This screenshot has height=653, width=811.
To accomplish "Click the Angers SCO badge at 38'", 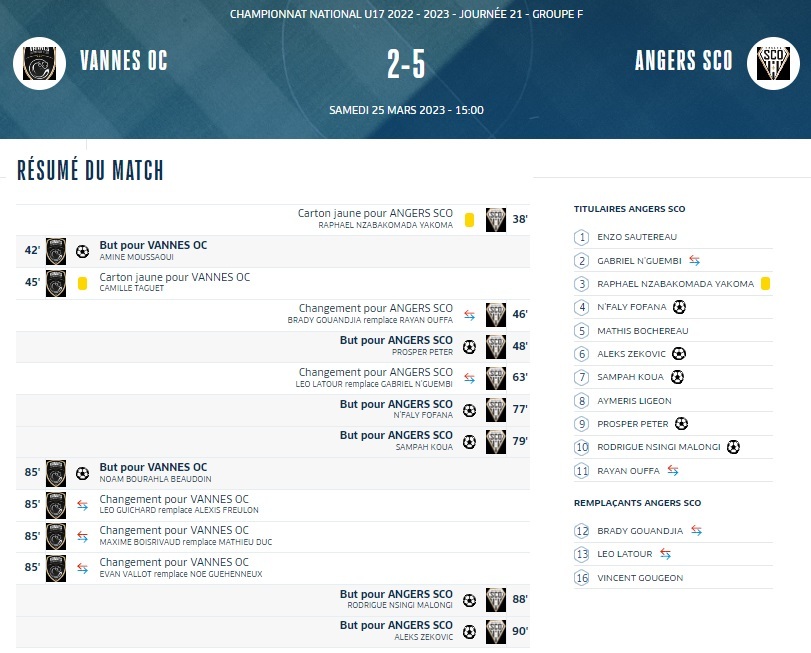I will (x=495, y=220).
